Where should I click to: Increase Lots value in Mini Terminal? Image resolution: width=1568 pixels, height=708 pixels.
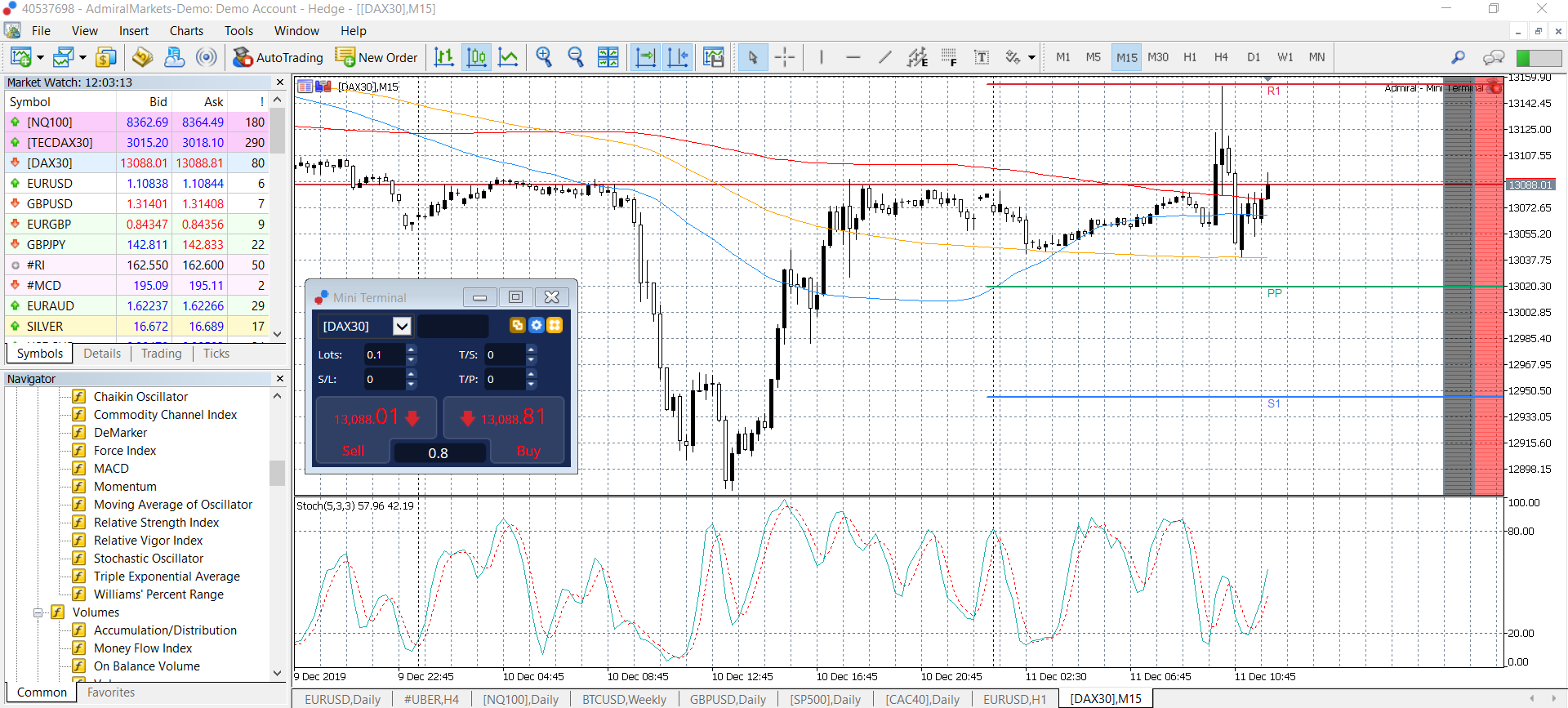click(411, 350)
